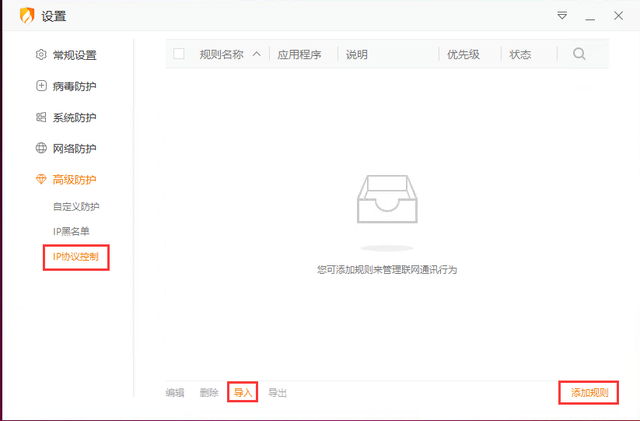Sort by 优先级 column header
Viewport: 640px width, 421px height.
pos(463,54)
